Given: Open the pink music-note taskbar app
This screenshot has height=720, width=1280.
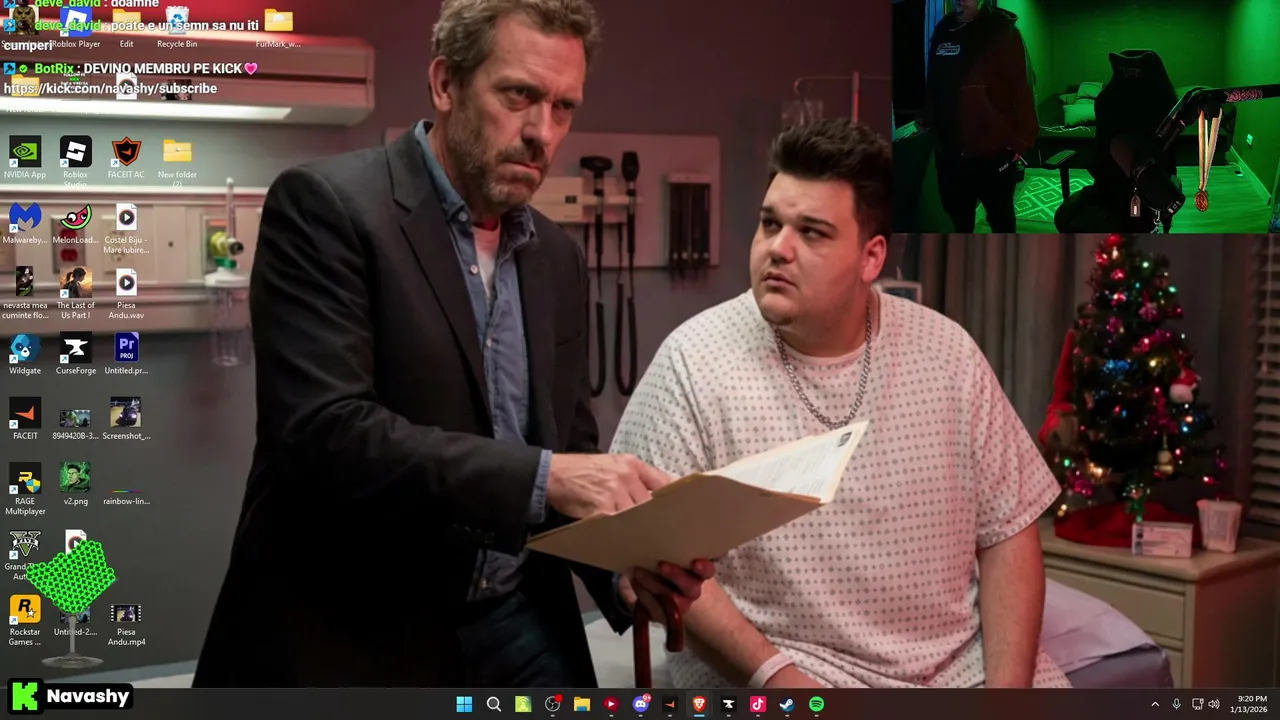Looking at the screenshot, I should pyautogui.click(x=758, y=704).
